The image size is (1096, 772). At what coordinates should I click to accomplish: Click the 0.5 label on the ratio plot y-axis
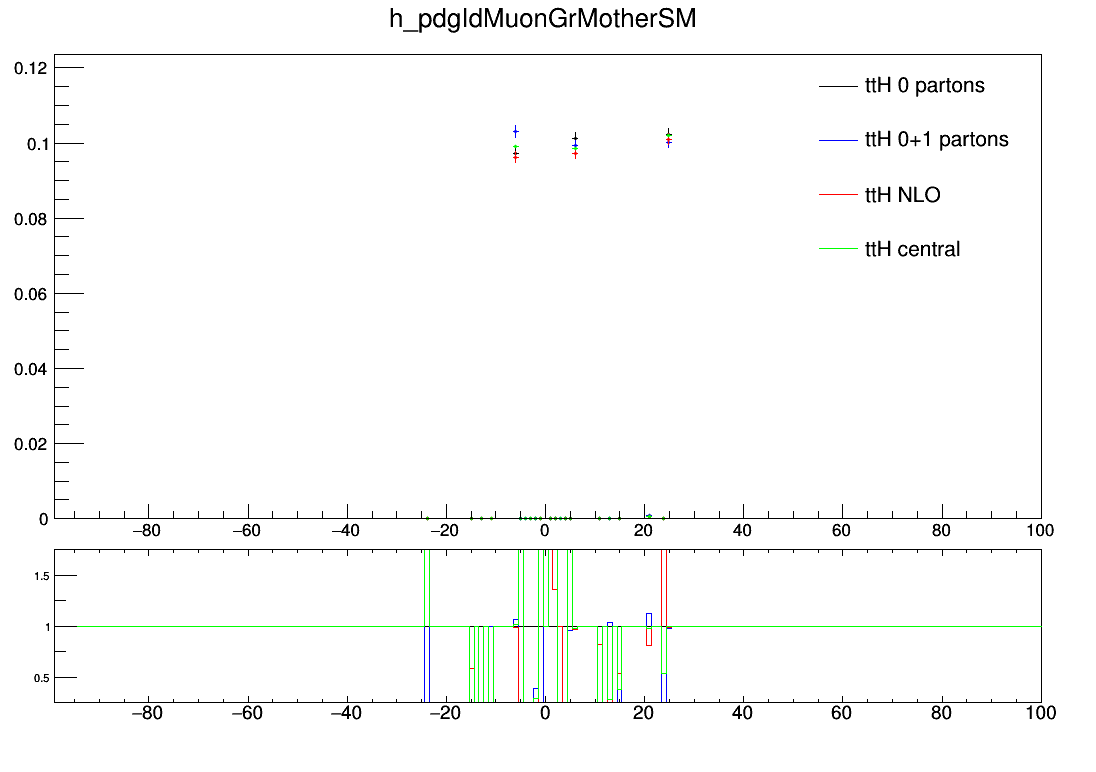[42, 678]
